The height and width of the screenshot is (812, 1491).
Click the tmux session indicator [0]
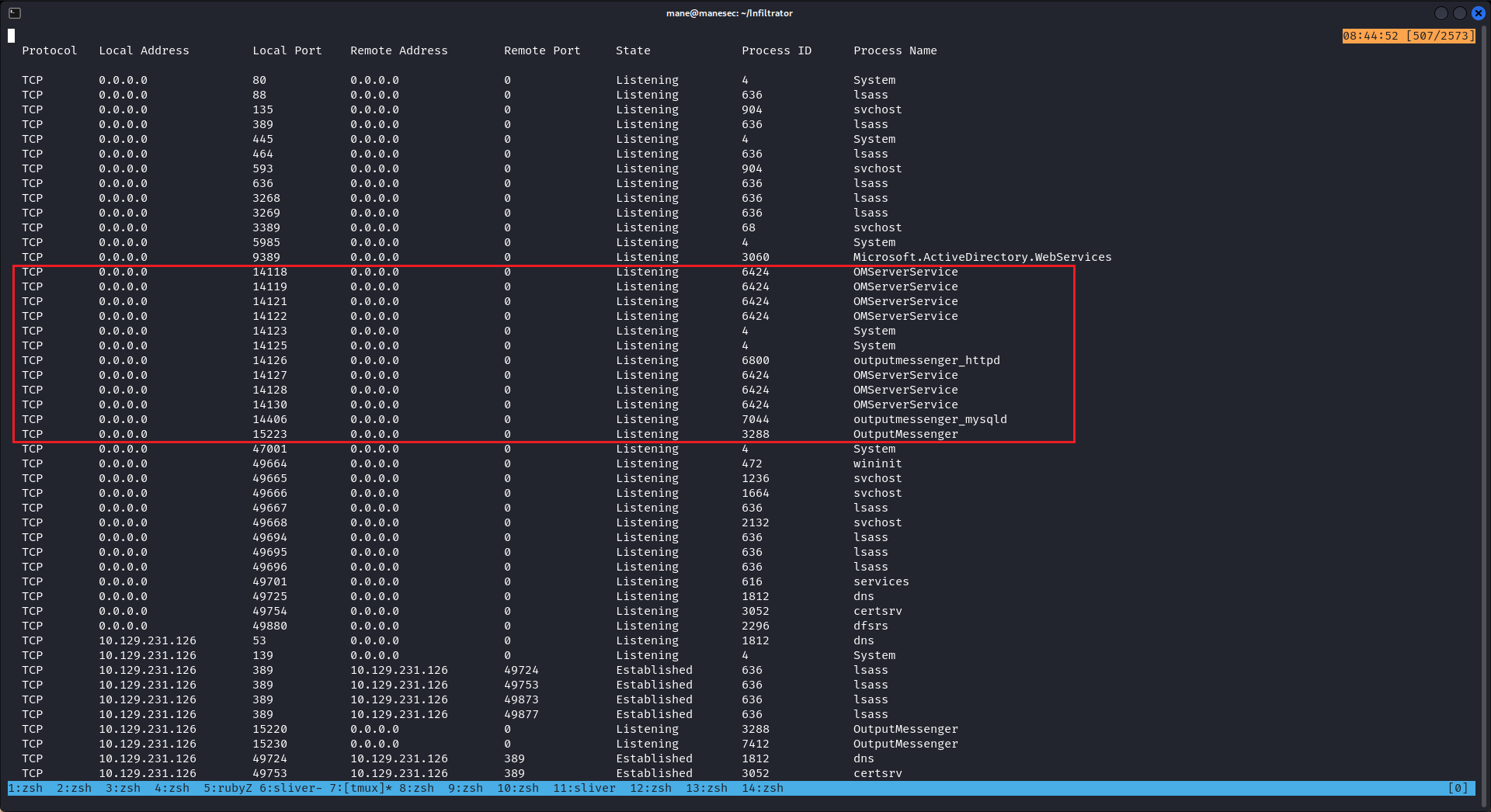pos(1458,788)
